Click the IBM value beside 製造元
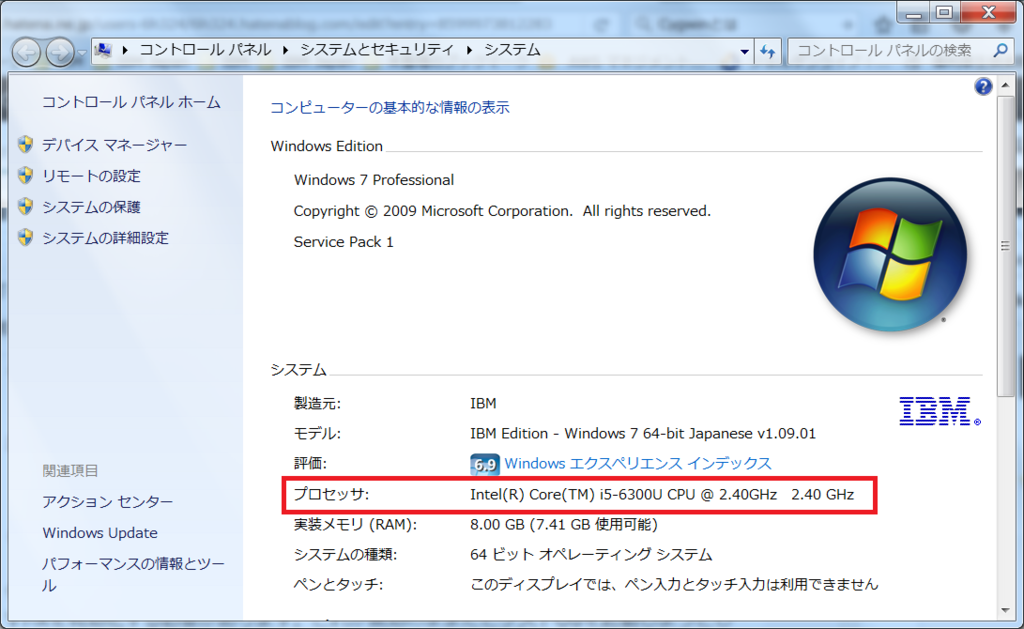Screen dimensions: 1024x629 (483, 404)
